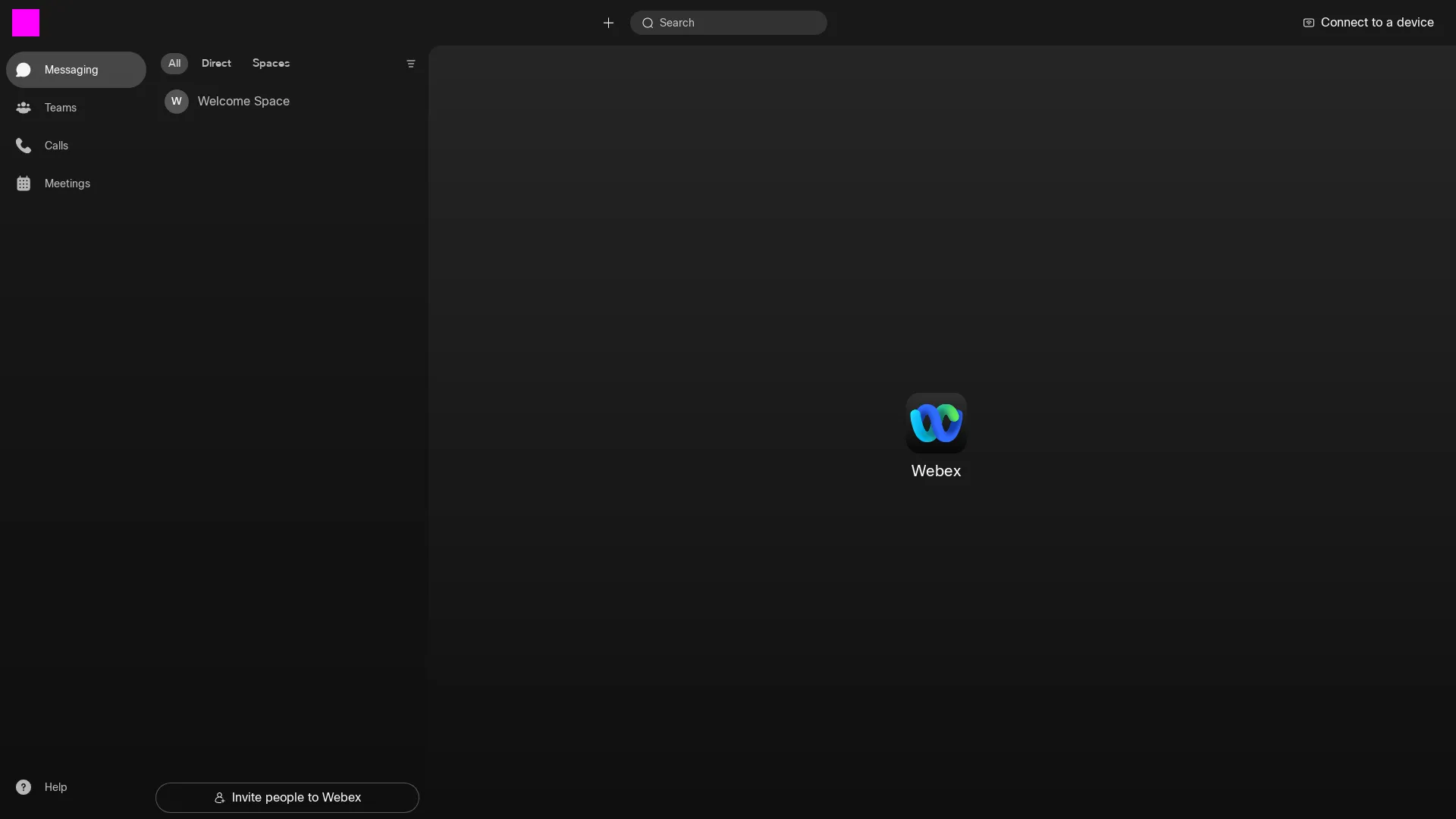Open the Calls section

click(76, 146)
